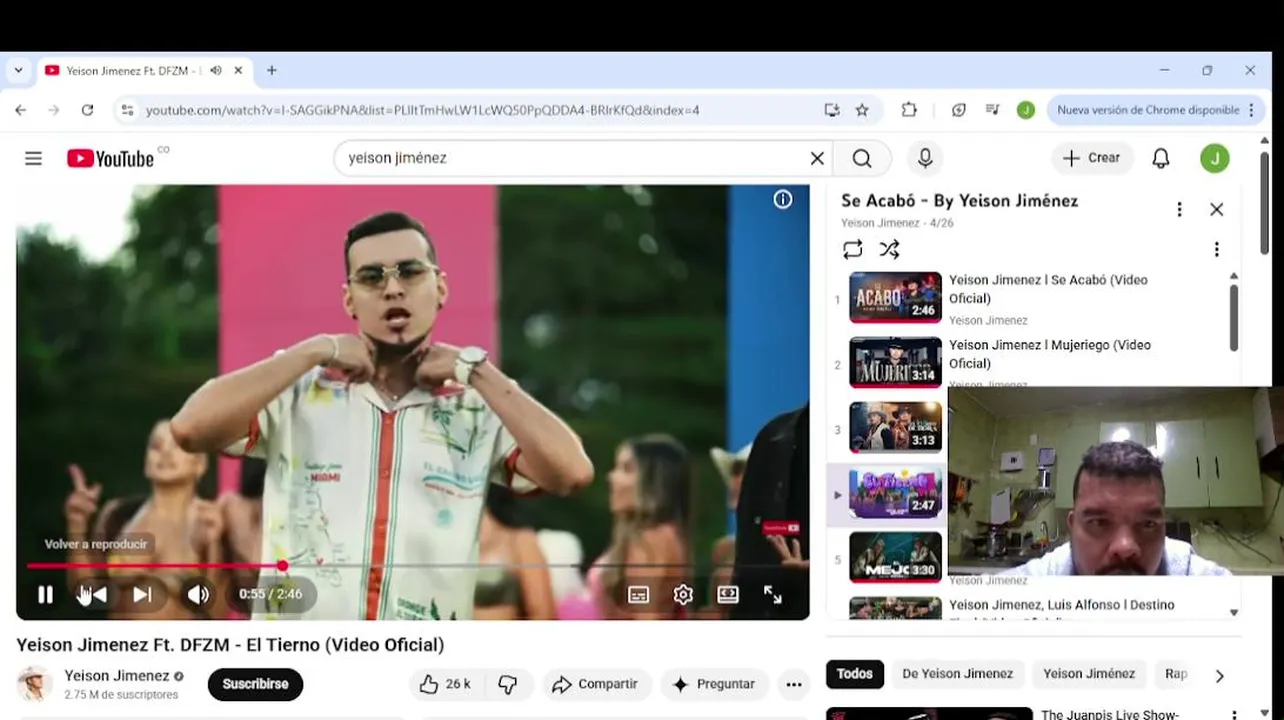Open more actions under video
This screenshot has width=1284, height=720.
point(794,684)
